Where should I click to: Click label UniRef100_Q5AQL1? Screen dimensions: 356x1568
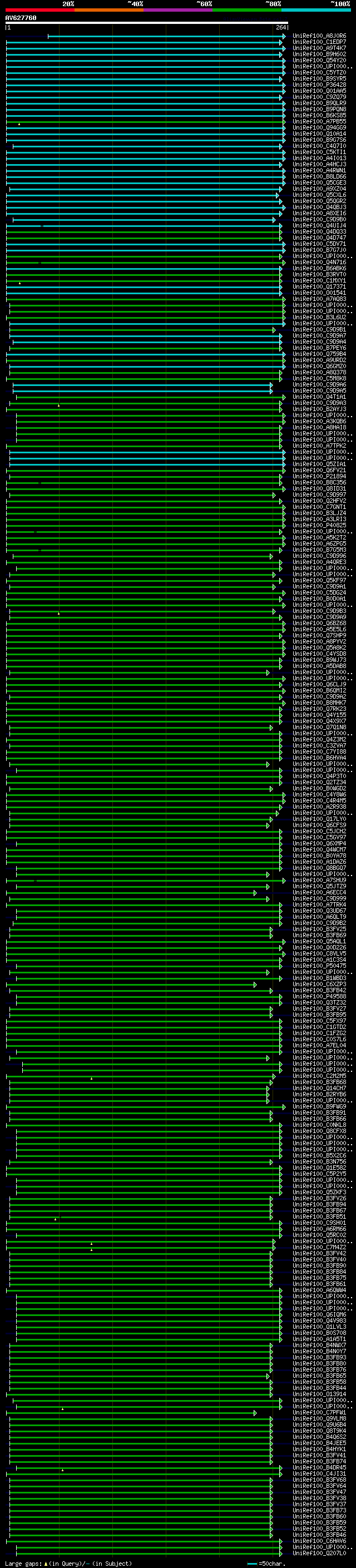[319, 942]
